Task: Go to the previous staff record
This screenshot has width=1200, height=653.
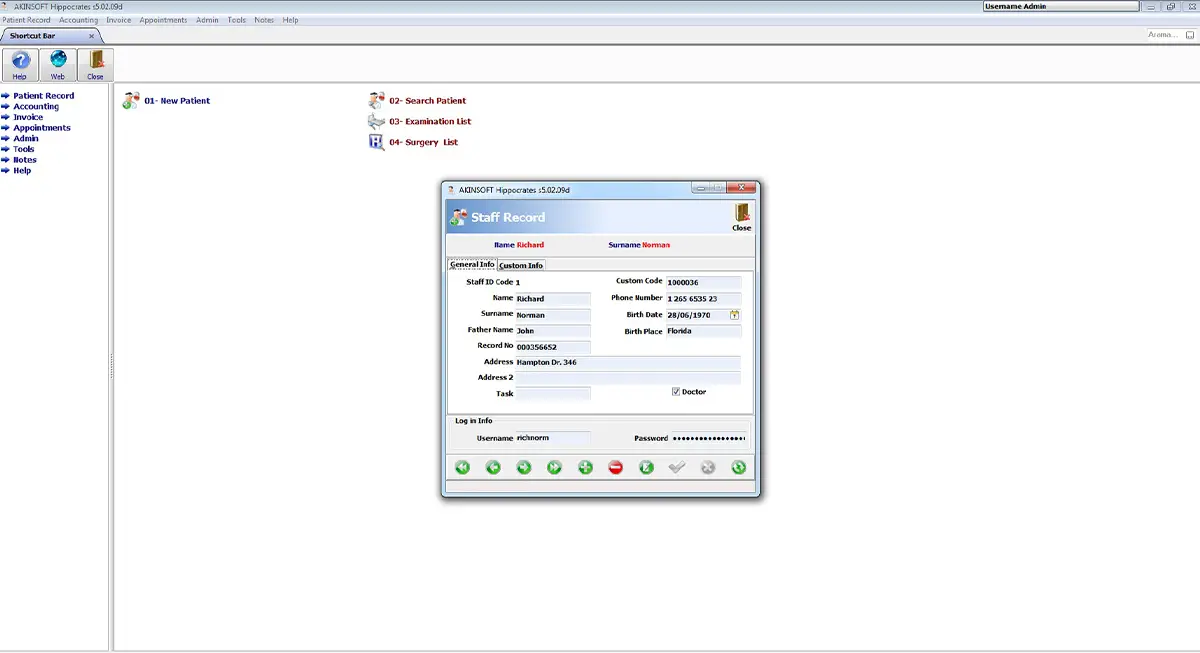Action: pyautogui.click(x=493, y=467)
